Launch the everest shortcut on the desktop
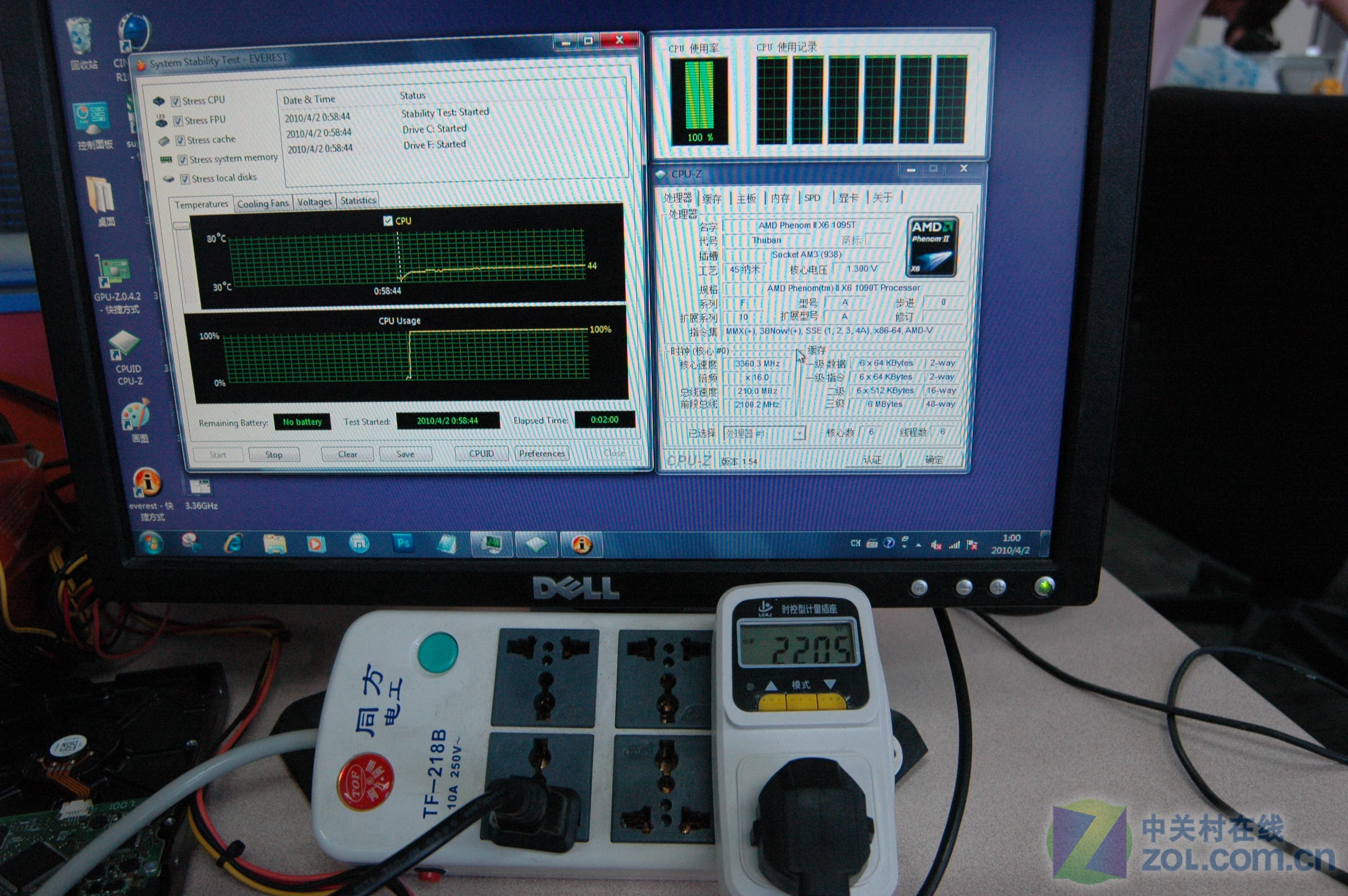1348x896 pixels. [150, 494]
